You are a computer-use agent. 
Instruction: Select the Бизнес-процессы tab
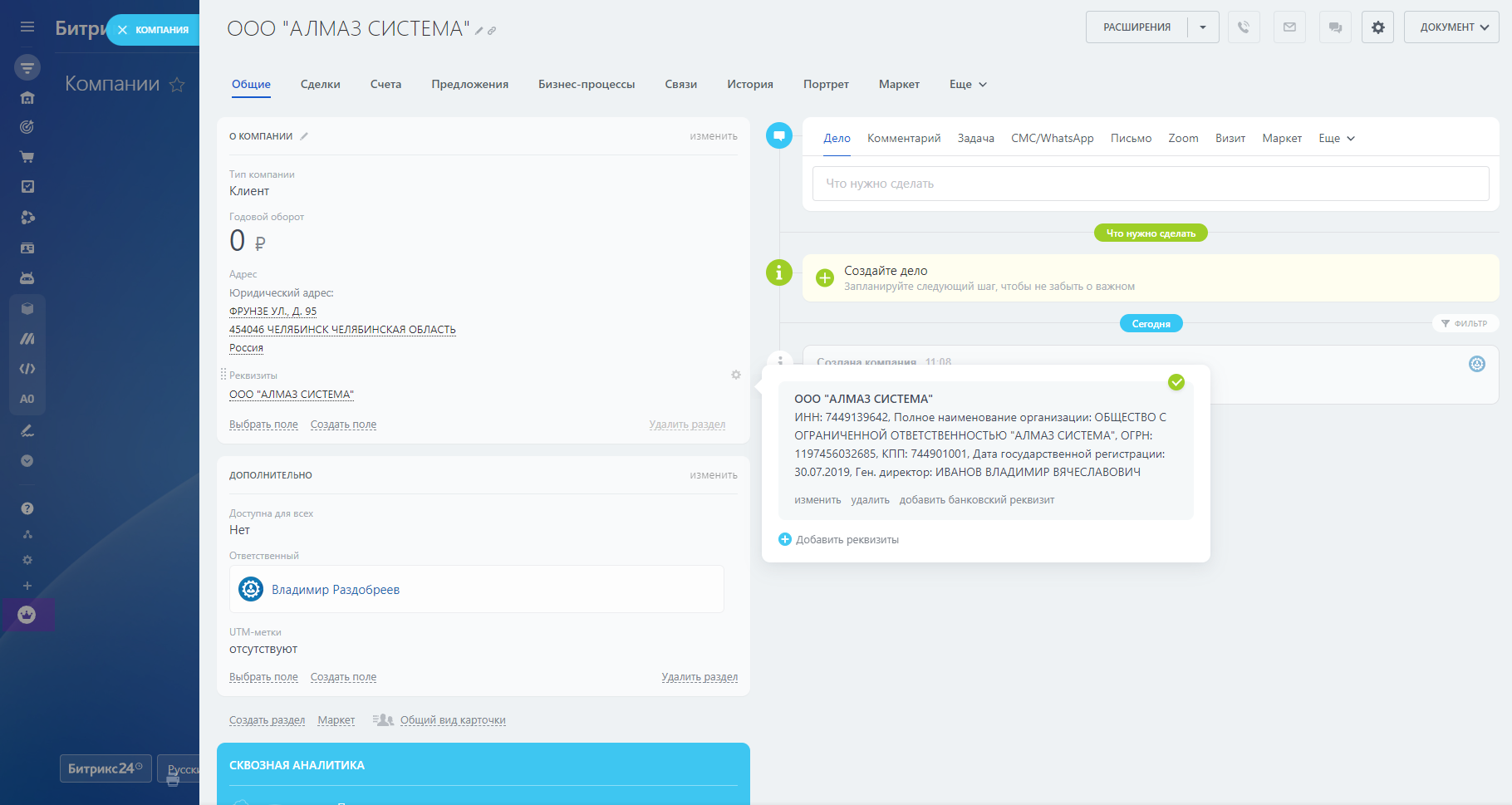coord(587,84)
